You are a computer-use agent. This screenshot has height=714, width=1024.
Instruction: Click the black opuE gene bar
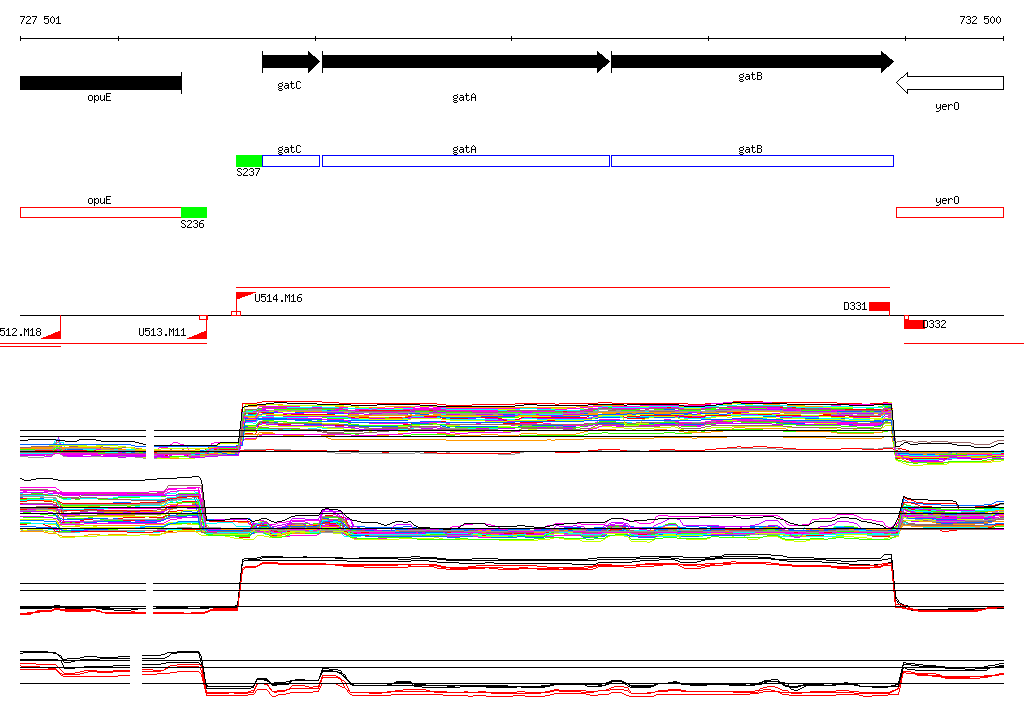click(101, 83)
